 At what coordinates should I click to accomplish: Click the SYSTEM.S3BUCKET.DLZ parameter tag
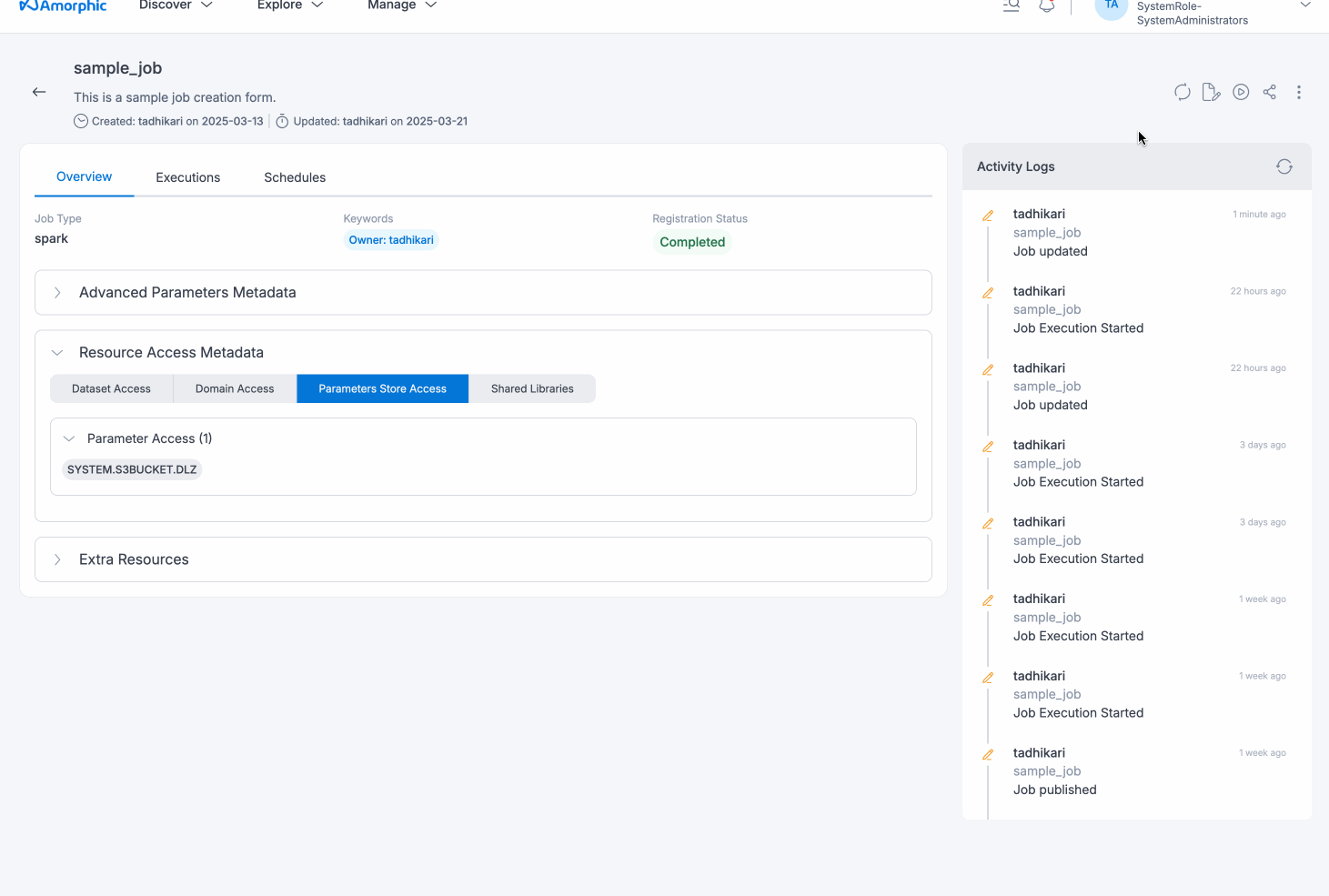click(132, 469)
